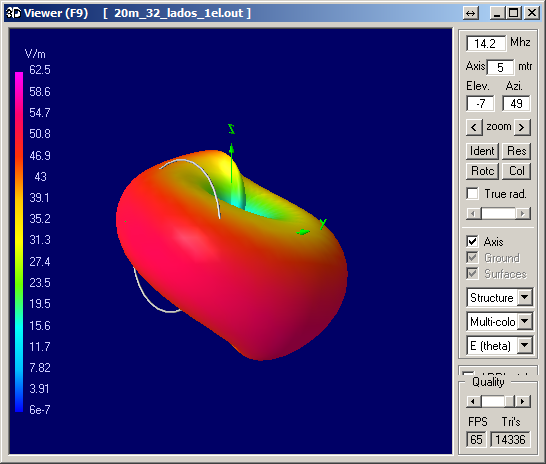
Task: Click the Rotc button
Action: [x=482, y=171]
